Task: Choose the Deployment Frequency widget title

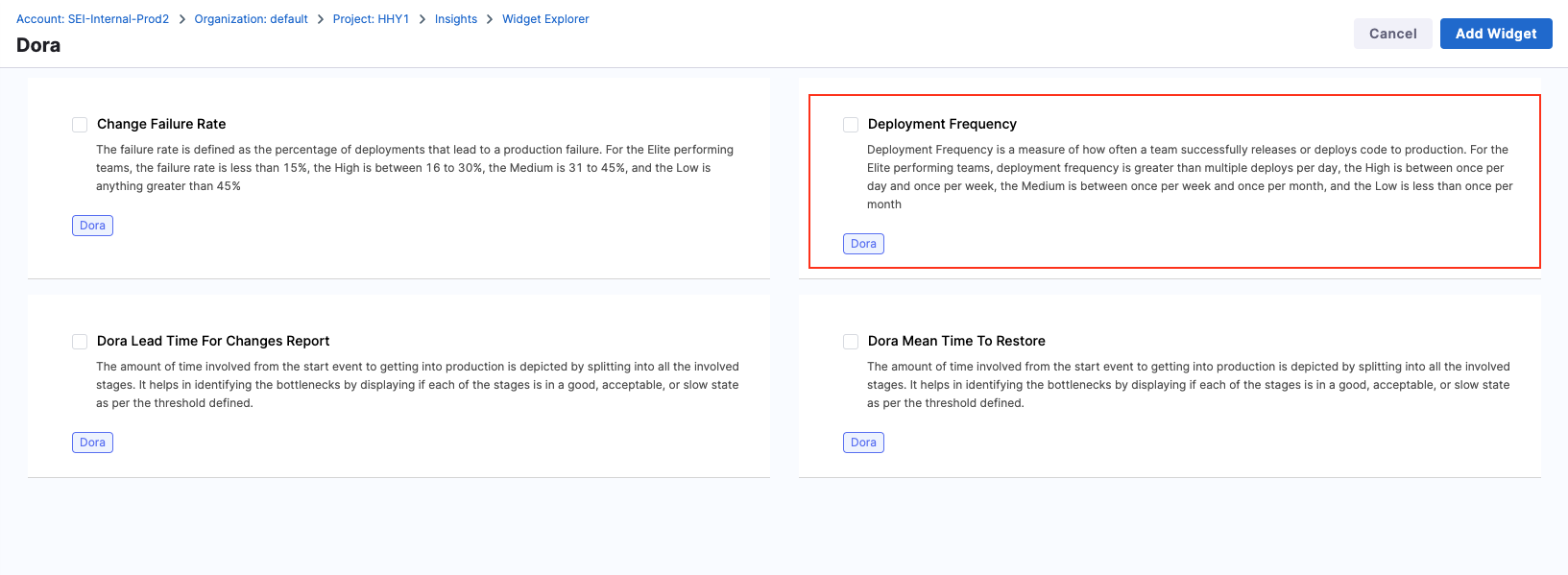Action: coord(941,124)
